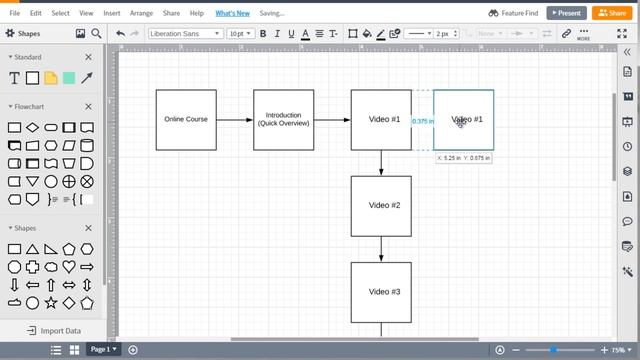The height and width of the screenshot is (360, 640).
Task: Zoom out with the minus button
Action: tap(516, 350)
